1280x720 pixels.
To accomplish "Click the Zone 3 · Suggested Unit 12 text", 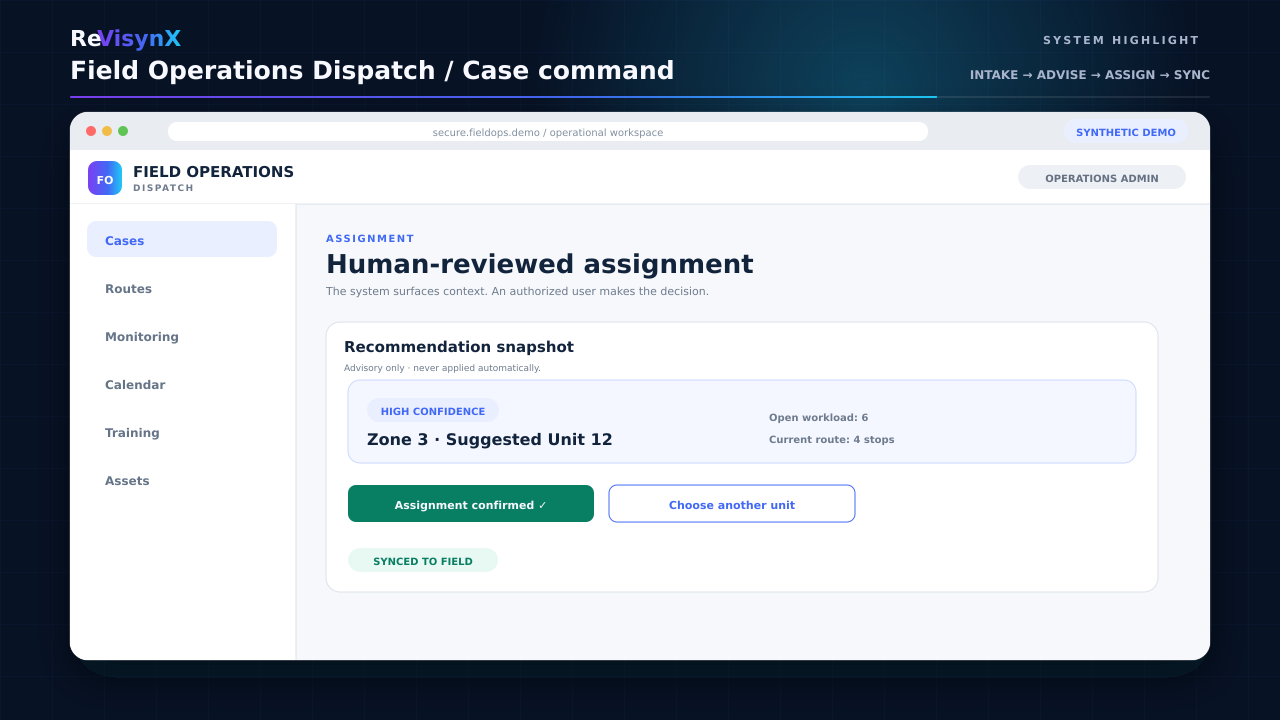I will pyautogui.click(x=490, y=439).
